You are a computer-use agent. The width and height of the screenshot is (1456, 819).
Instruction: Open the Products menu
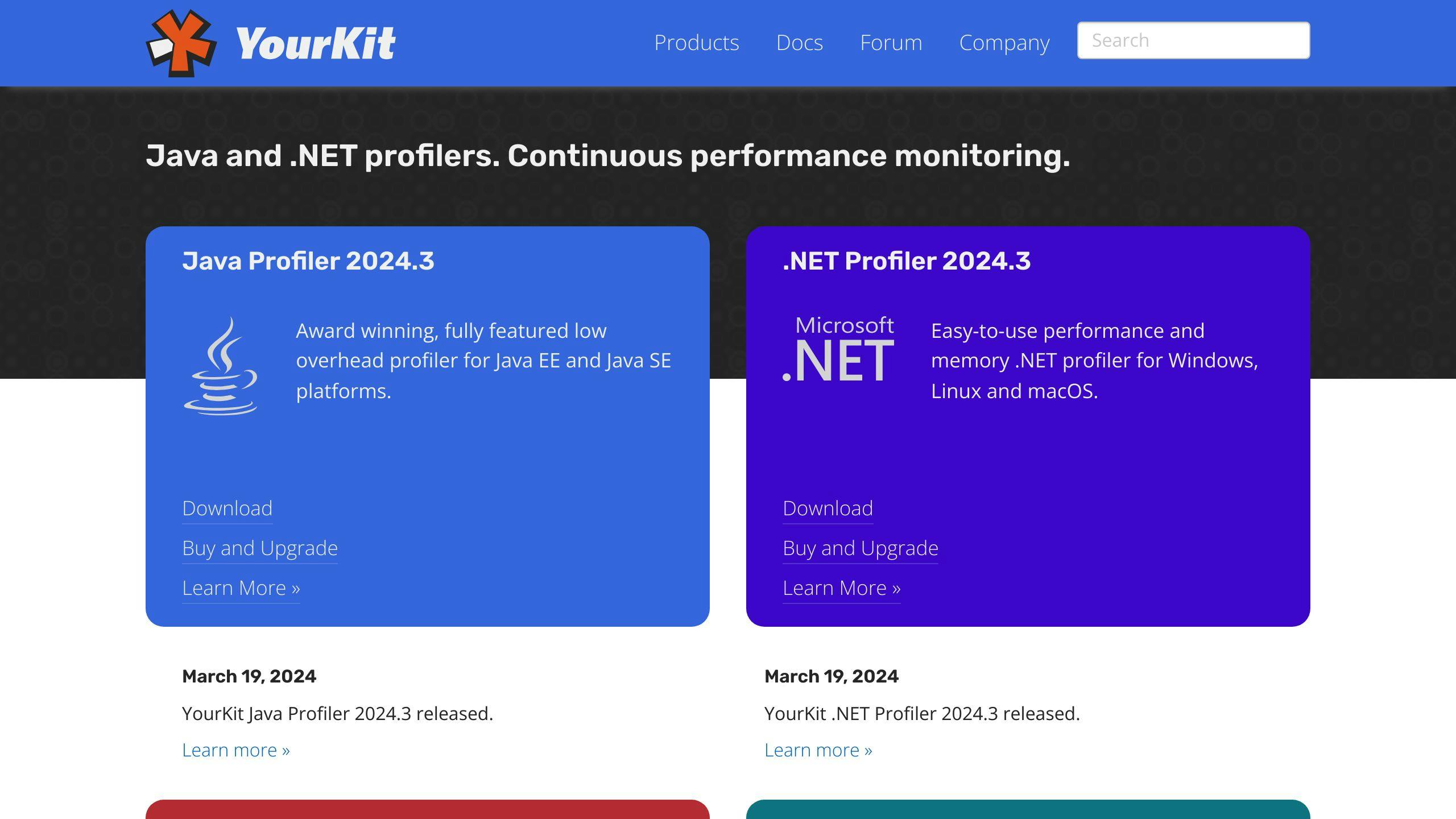[696, 42]
